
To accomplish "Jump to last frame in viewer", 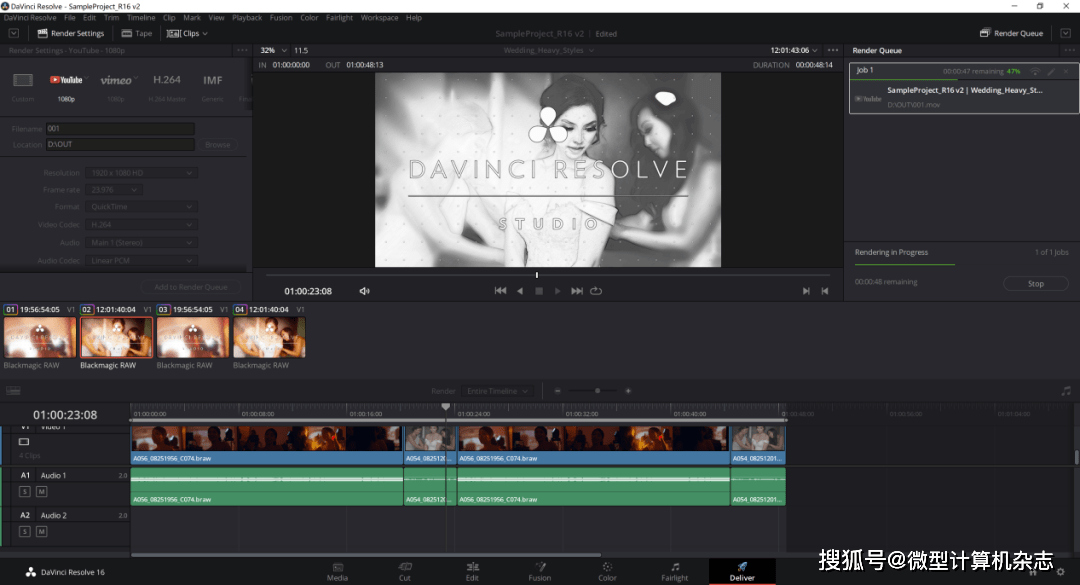I will click(x=577, y=291).
